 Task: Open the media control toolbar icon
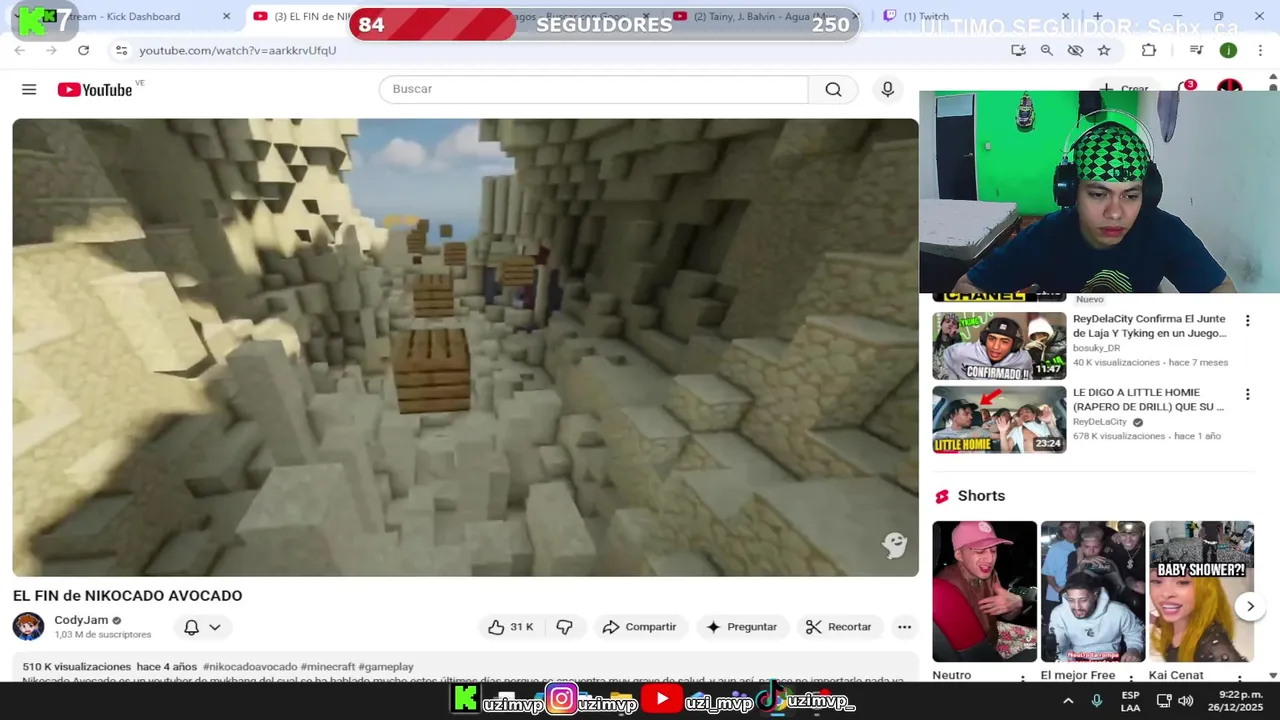1196,50
